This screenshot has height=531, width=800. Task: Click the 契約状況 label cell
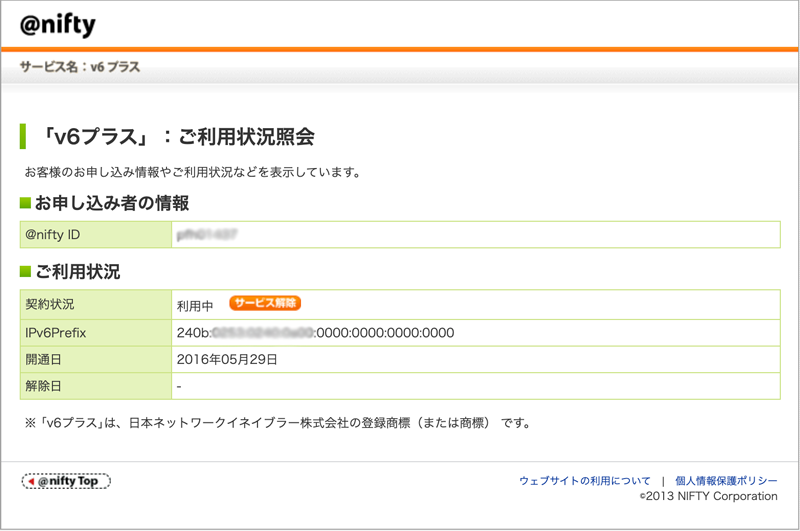point(96,305)
